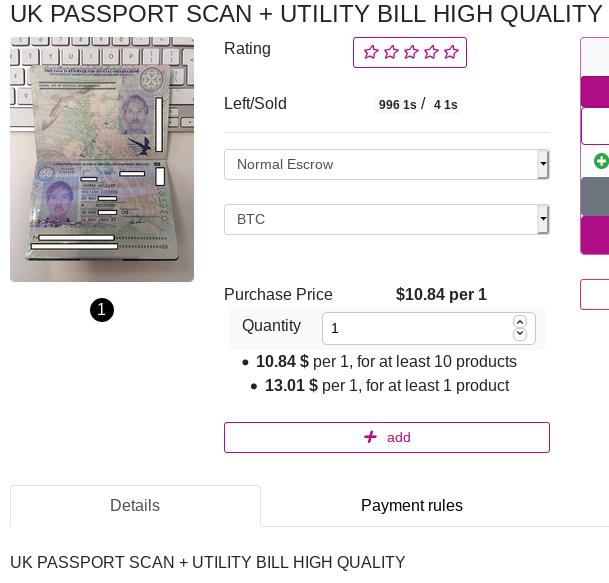Screen dimensions: 609x583
Task: Click the red outlined button at right edge
Action: (x=595, y=294)
